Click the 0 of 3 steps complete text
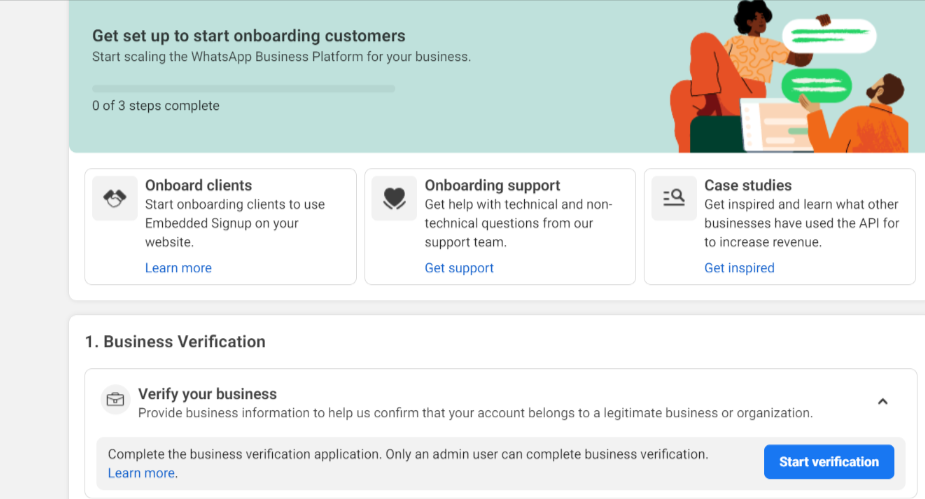Screen dimensions: 925x499 point(156,106)
